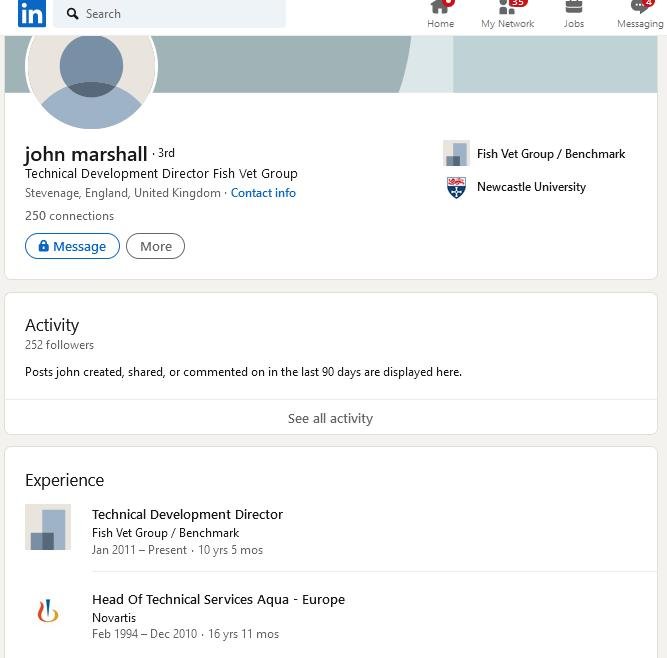Open the Messaging nav icon
The image size is (667, 658).
640,14
